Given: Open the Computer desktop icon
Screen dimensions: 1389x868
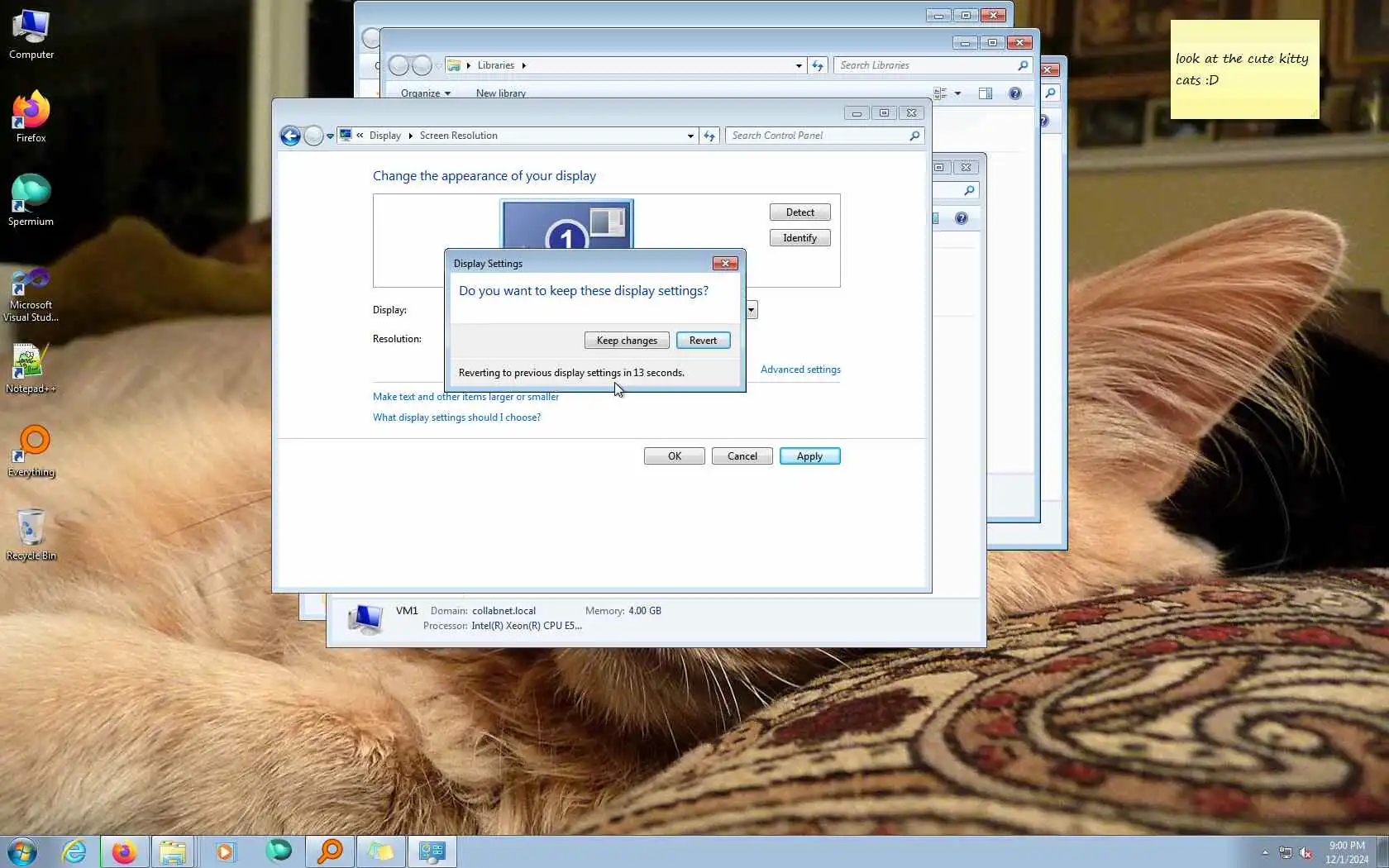Looking at the screenshot, I should tap(31, 35).
